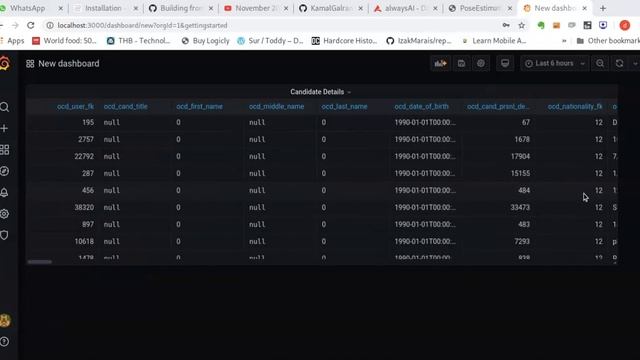Click the Evernote extension icon
Viewport: 640px width, 360px height.
coord(541,25)
